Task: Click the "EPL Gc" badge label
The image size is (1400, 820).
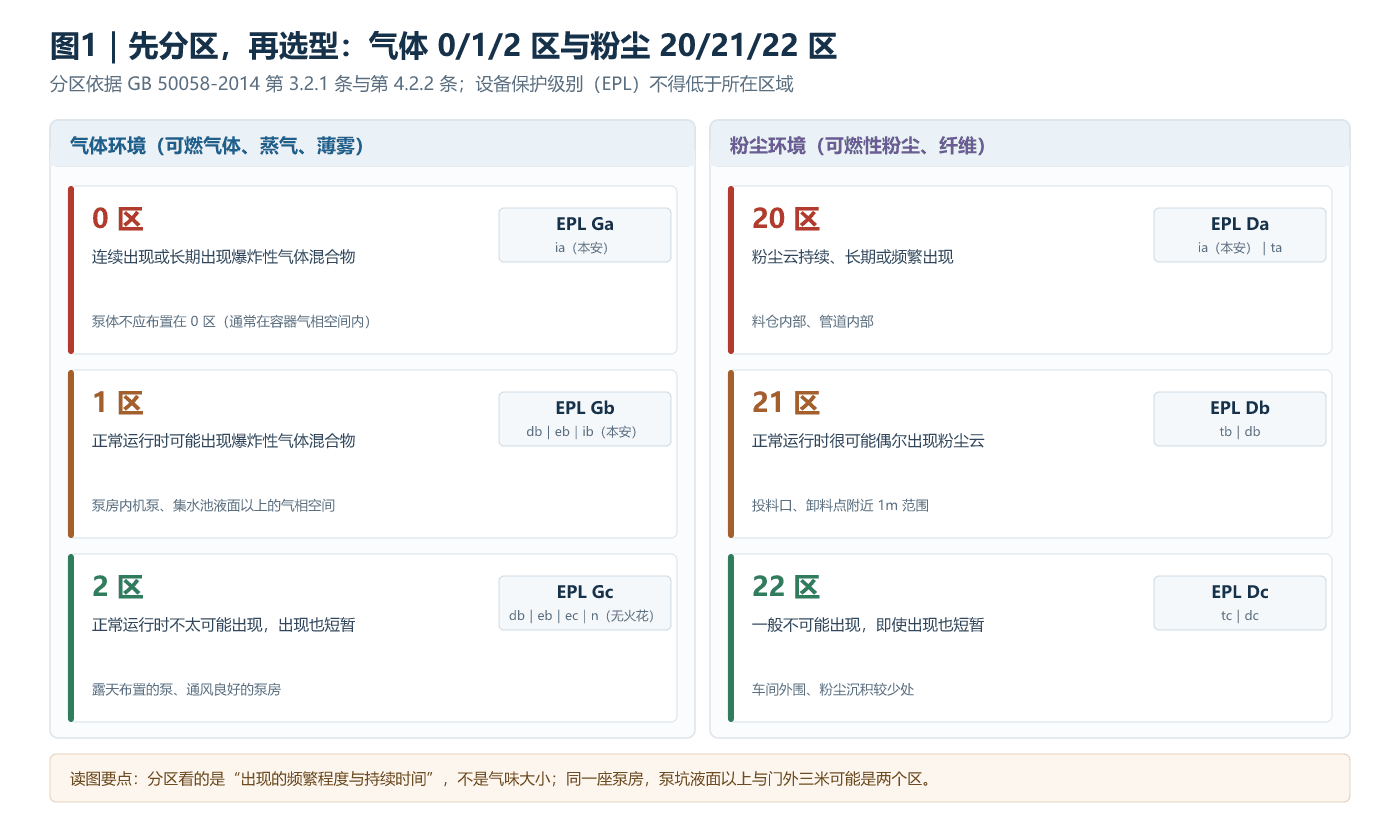Action: pyautogui.click(x=585, y=592)
